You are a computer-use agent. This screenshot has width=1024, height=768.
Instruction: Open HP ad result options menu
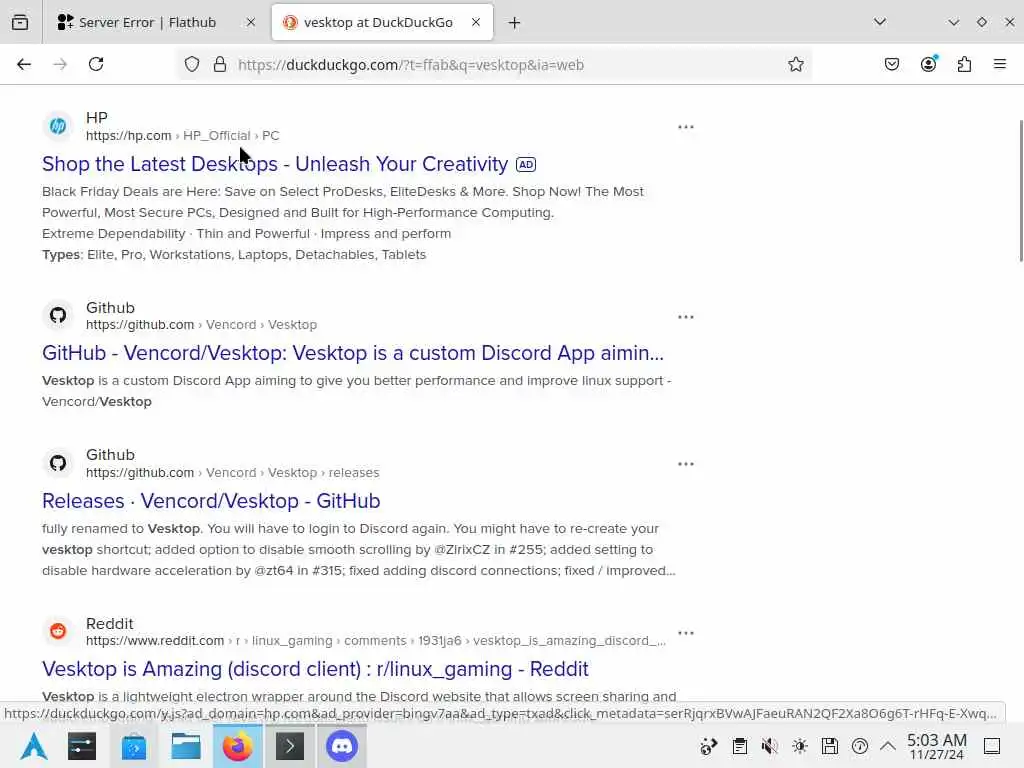coord(686,127)
